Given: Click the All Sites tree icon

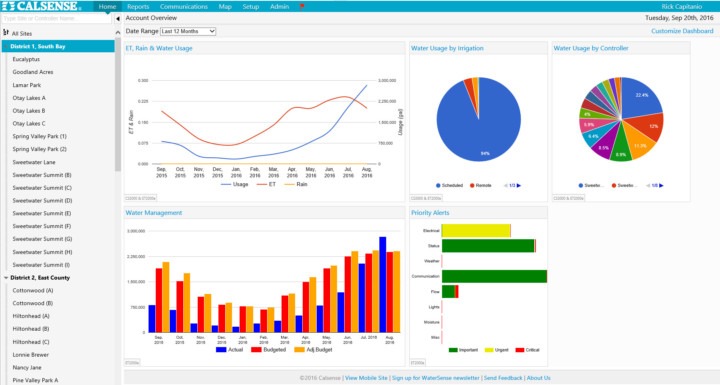Looking at the screenshot, I should [x=6, y=33].
